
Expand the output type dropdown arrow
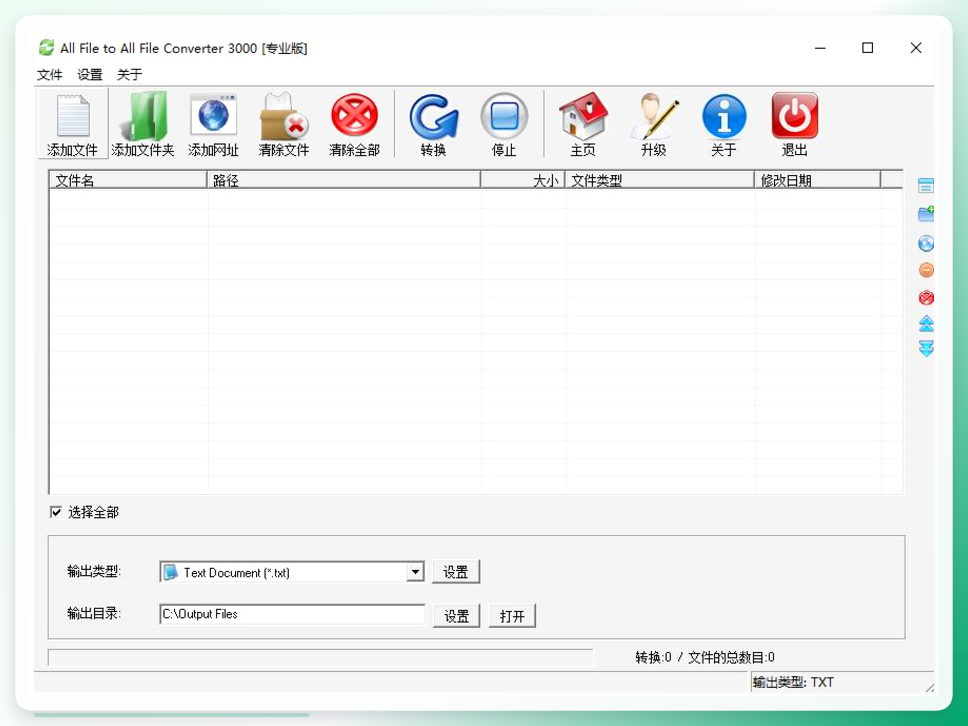(415, 572)
